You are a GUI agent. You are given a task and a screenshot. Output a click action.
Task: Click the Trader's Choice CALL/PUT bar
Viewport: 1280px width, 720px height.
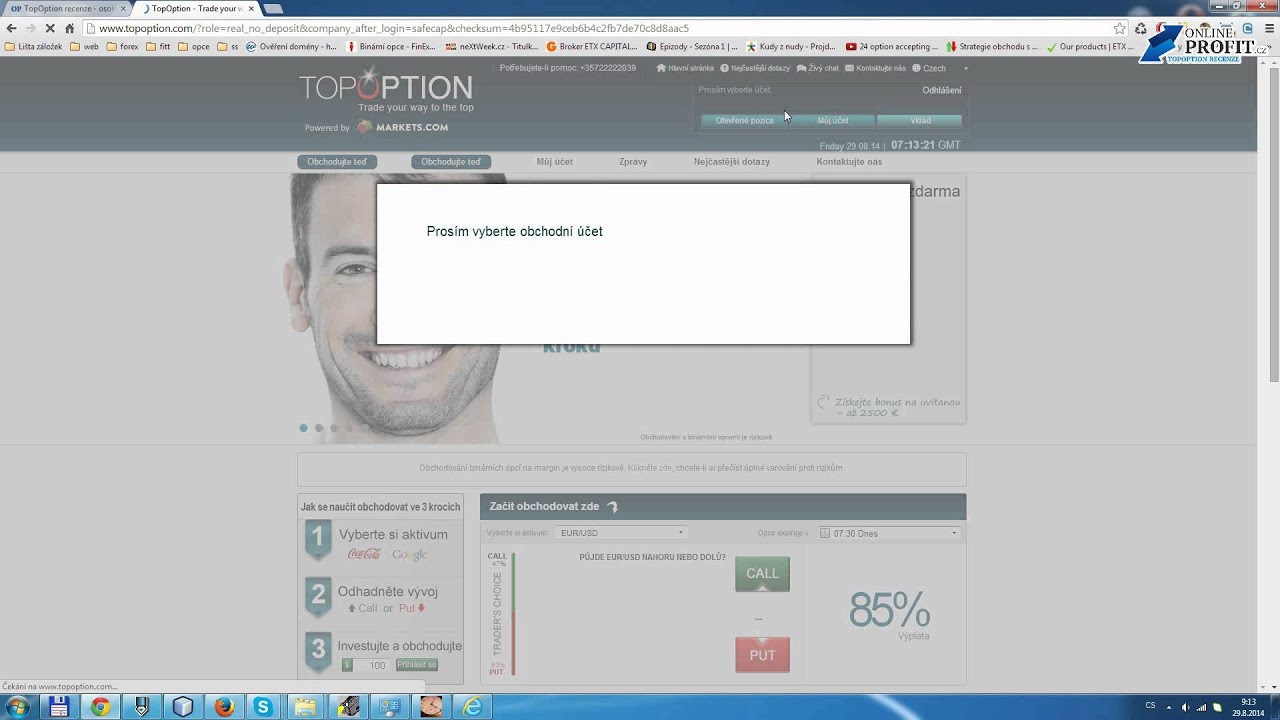coord(513,613)
